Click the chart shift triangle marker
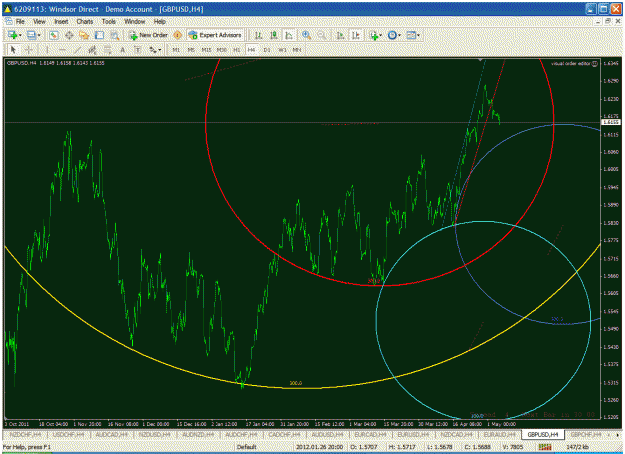 (480, 60)
